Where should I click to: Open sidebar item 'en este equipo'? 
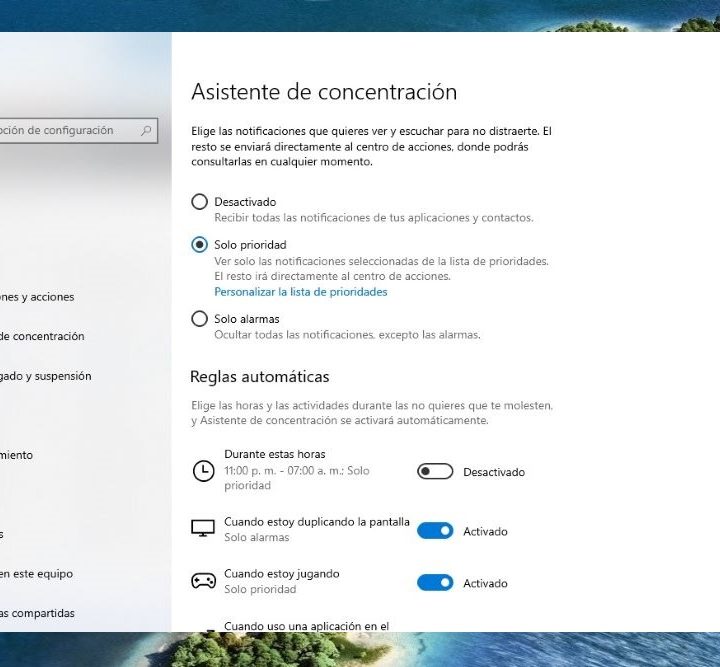[x=37, y=574]
